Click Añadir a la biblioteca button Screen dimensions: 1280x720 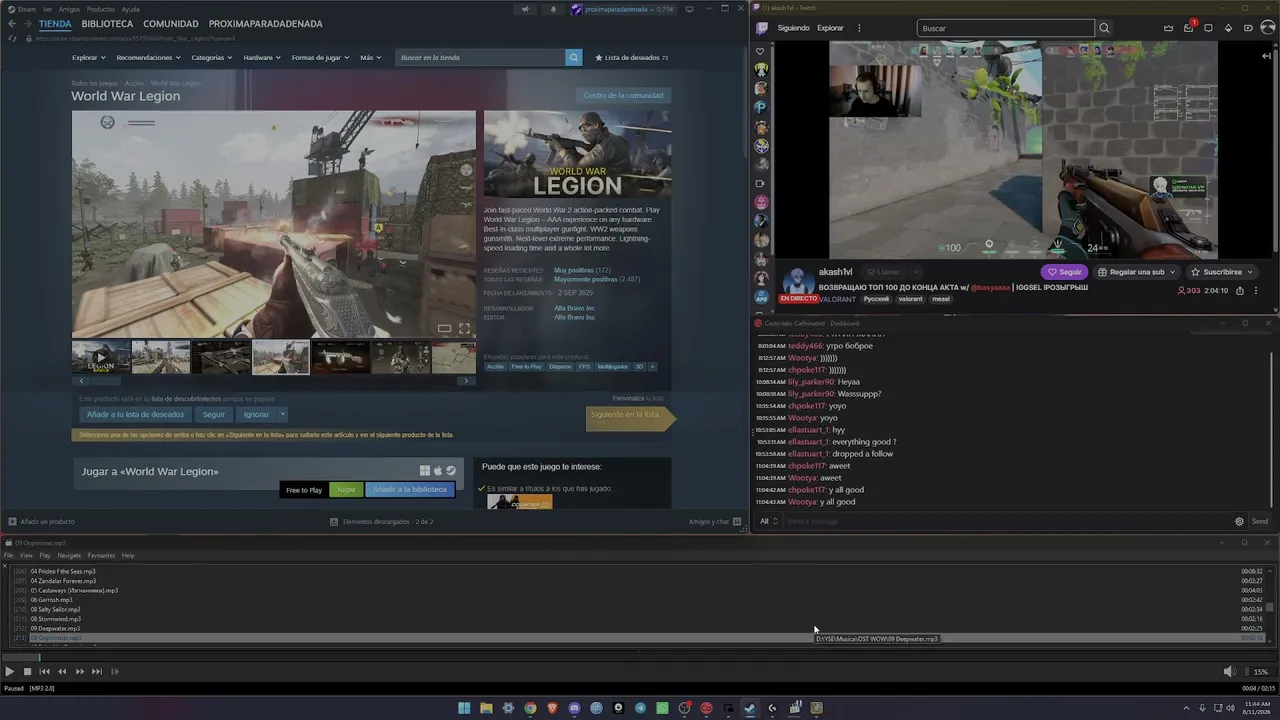pyautogui.click(x=410, y=490)
